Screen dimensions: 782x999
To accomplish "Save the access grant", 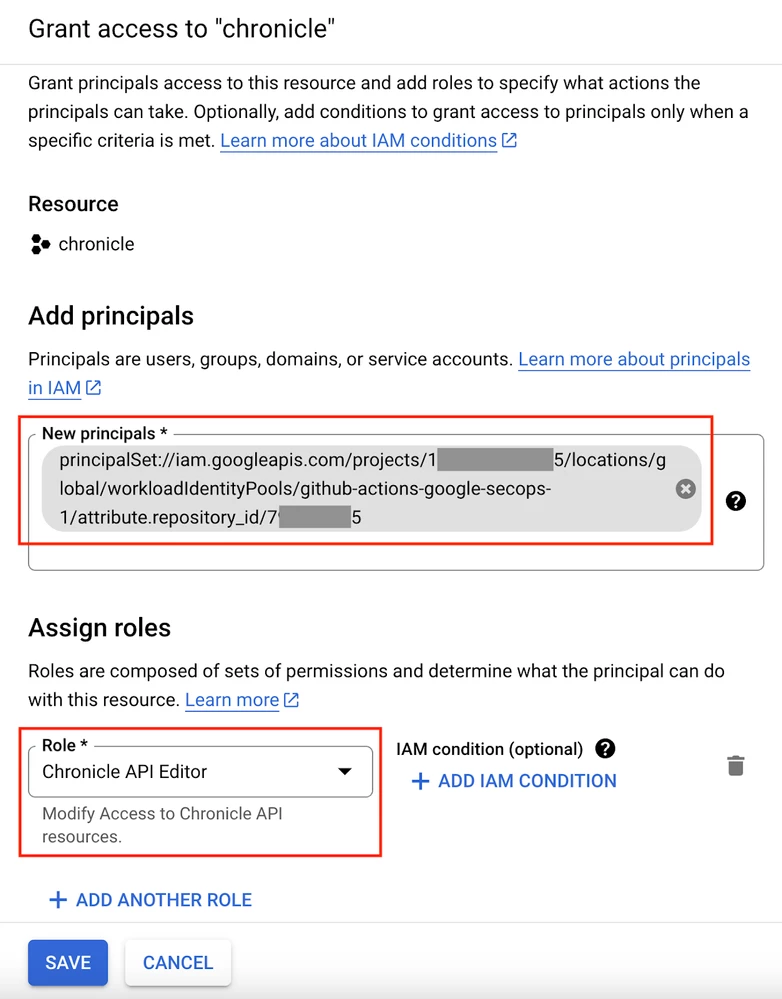I will 68,962.
